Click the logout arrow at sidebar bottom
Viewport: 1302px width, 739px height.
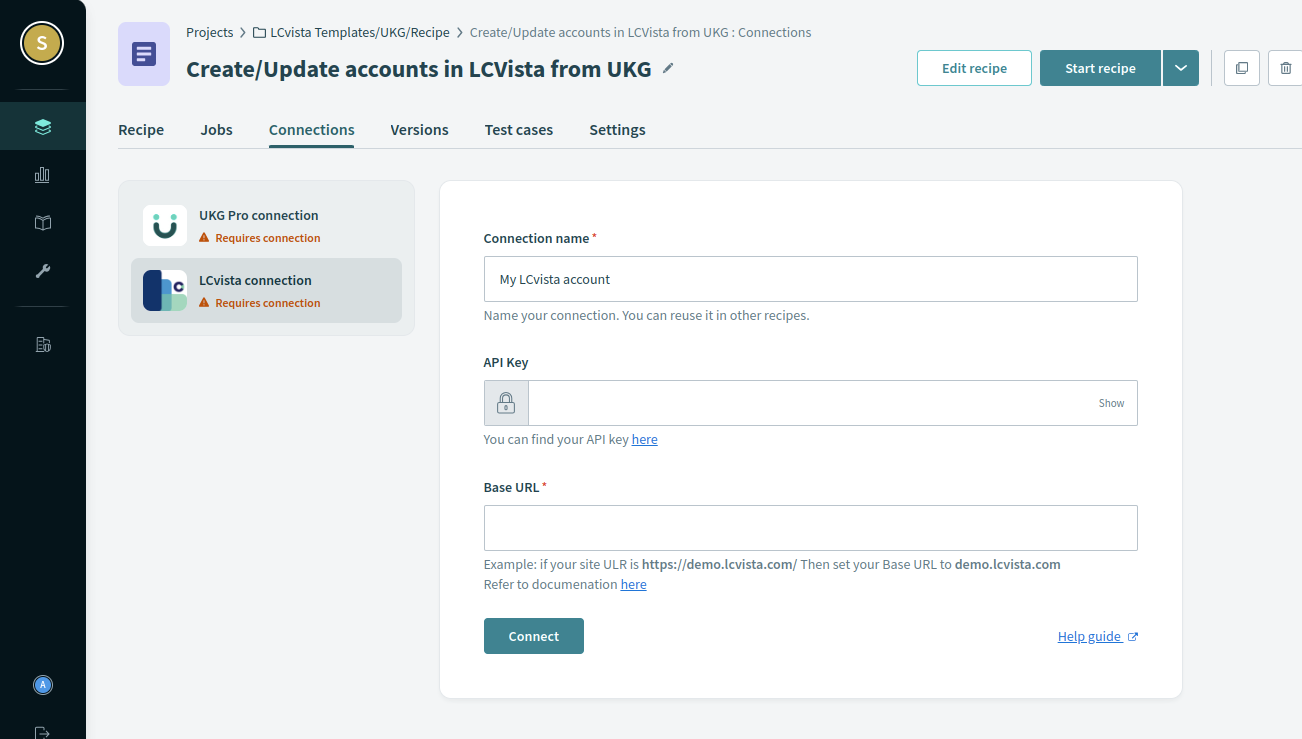(x=42, y=731)
